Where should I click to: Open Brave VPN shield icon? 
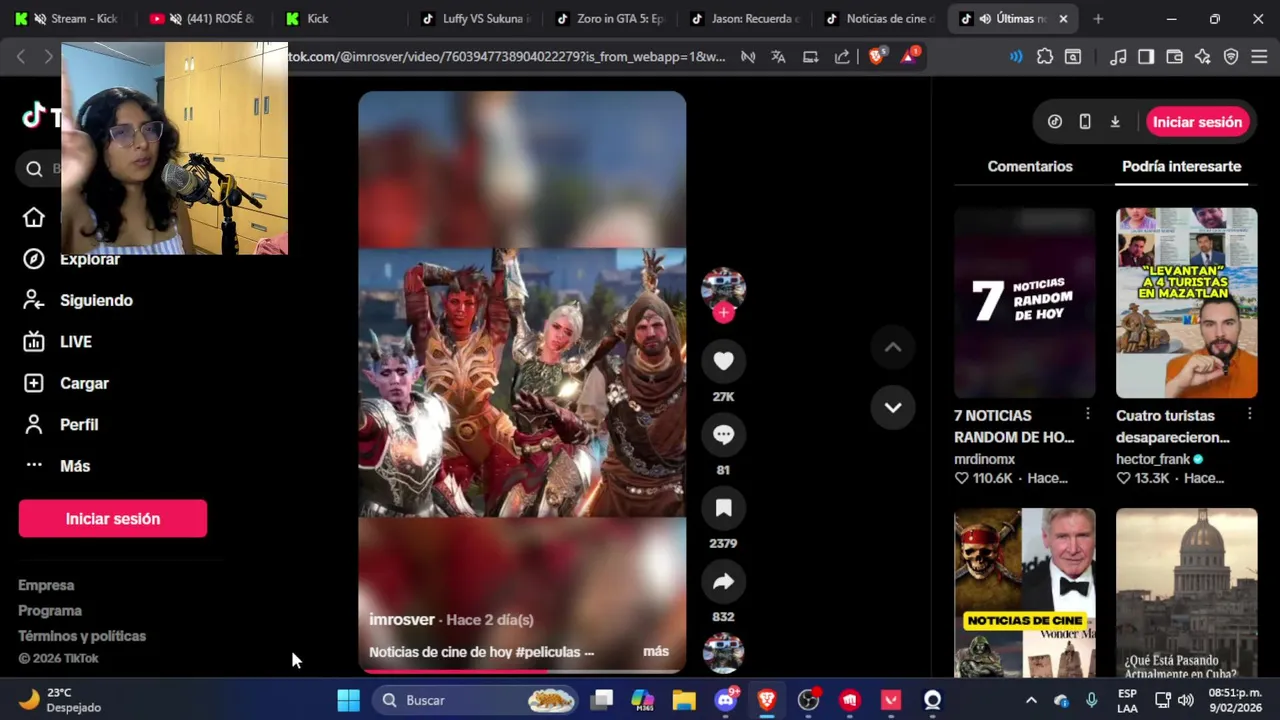(x=1231, y=57)
